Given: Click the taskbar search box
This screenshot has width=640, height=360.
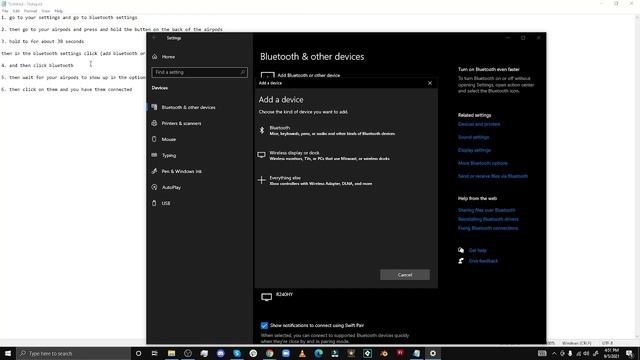Looking at the screenshot, I should pos(73,353).
